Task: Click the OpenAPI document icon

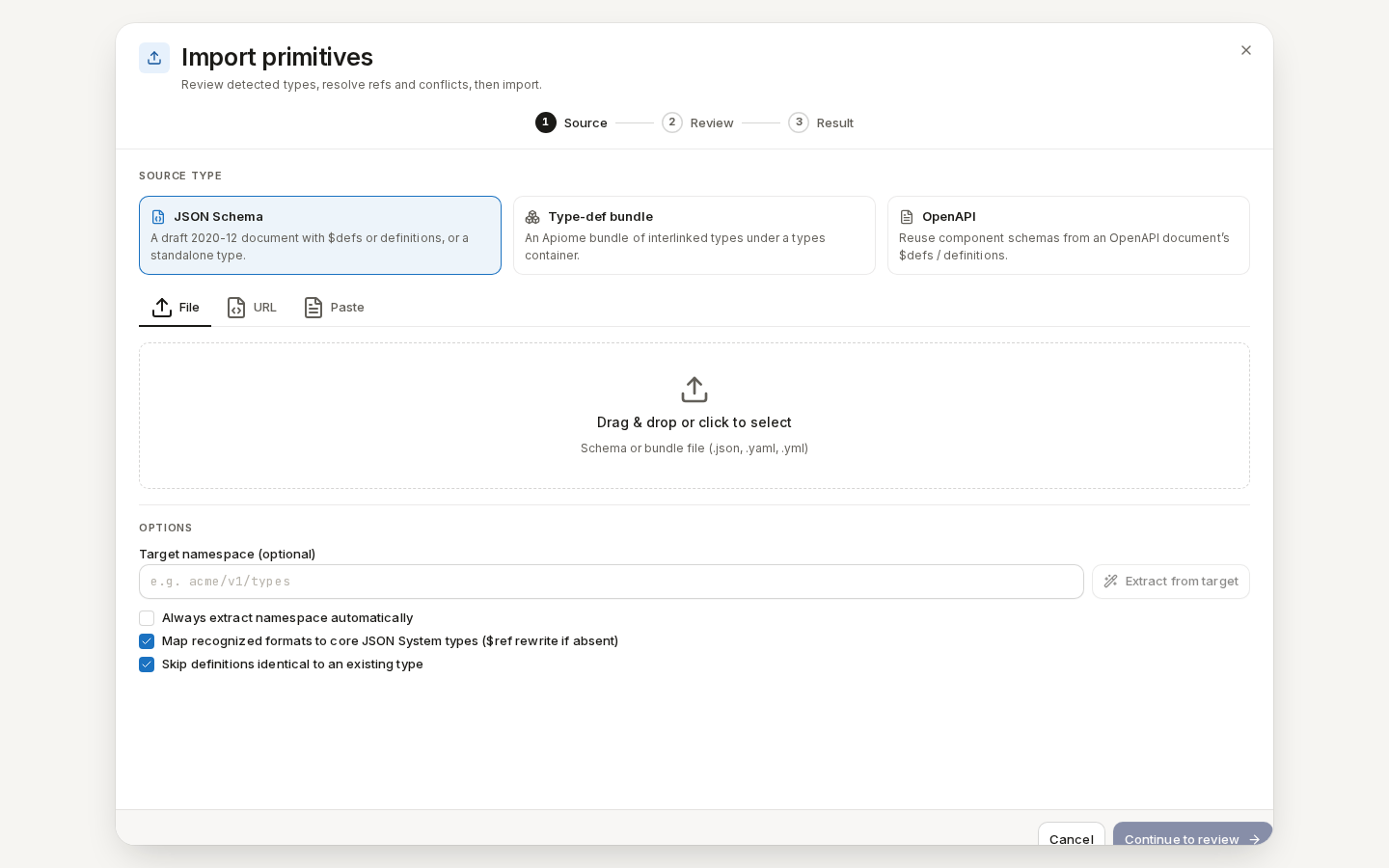Action: pyautogui.click(x=907, y=217)
